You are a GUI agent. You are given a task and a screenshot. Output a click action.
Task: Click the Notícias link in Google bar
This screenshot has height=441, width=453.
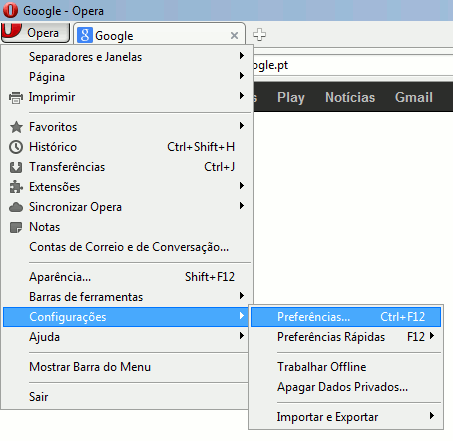(x=350, y=97)
